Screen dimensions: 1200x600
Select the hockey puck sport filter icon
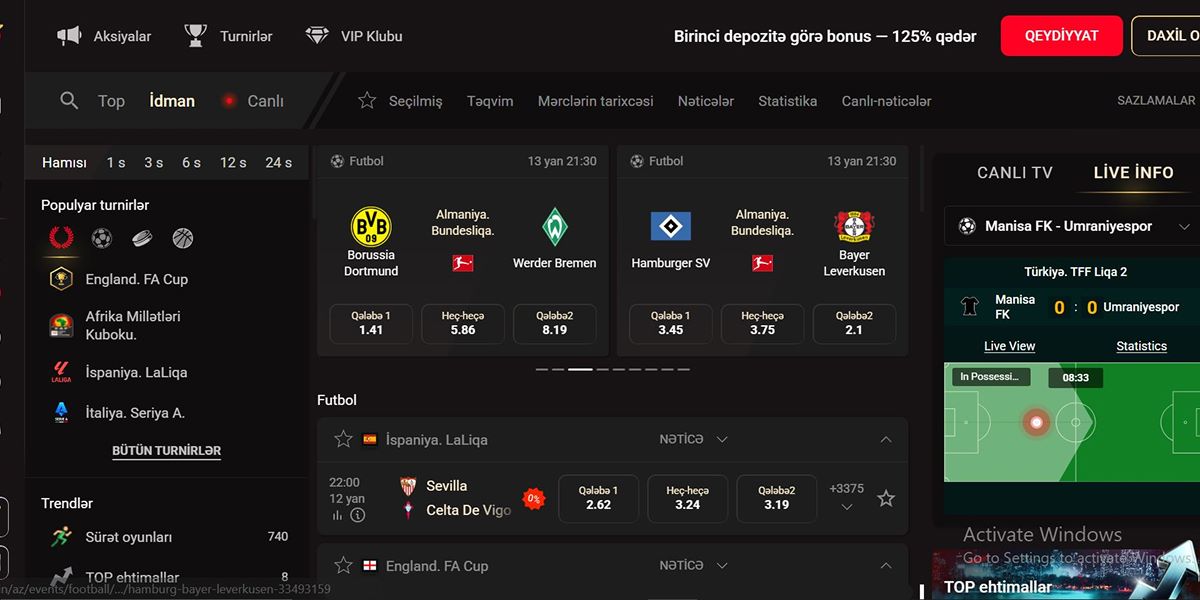pos(142,238)
